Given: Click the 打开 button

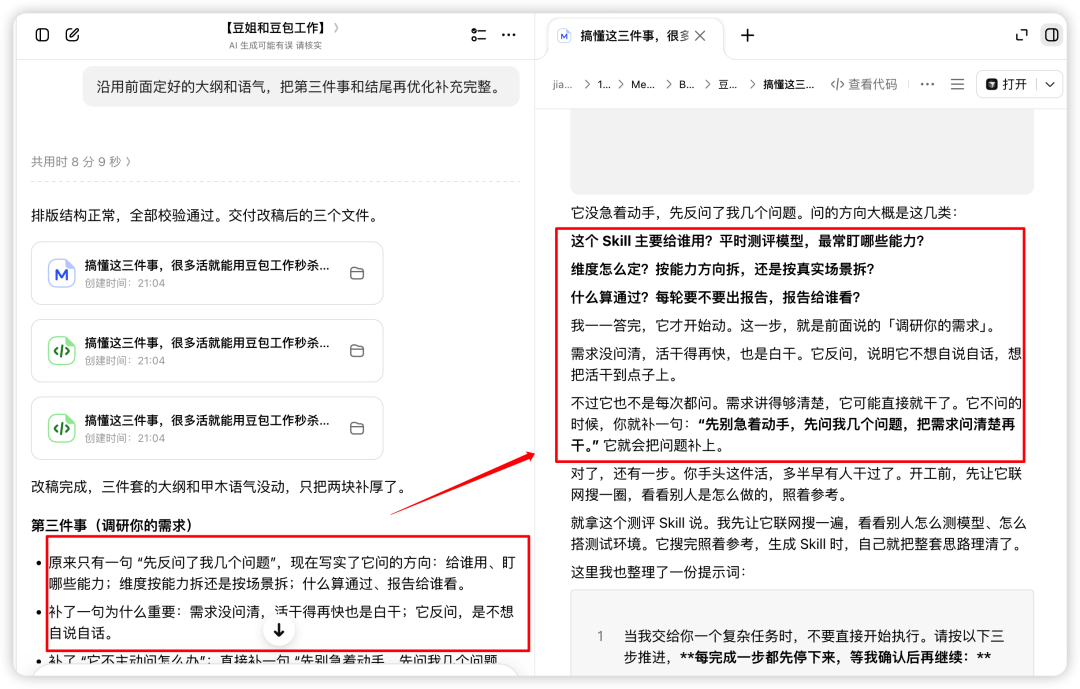Looking at the screenshot, I should tap(1006, 84).
